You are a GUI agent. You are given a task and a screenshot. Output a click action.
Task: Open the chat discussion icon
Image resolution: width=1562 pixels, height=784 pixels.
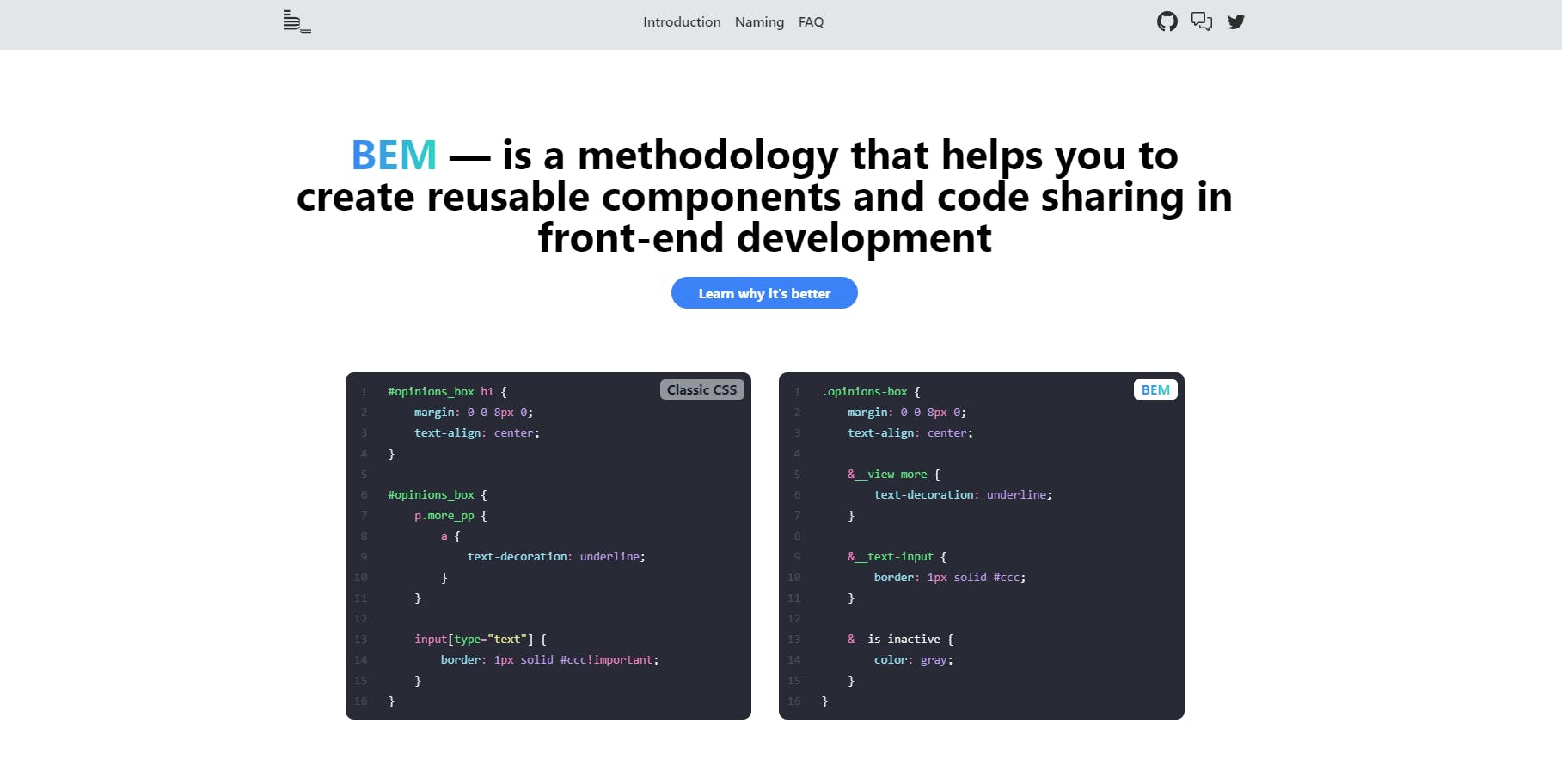click(x=1201, y=21)
